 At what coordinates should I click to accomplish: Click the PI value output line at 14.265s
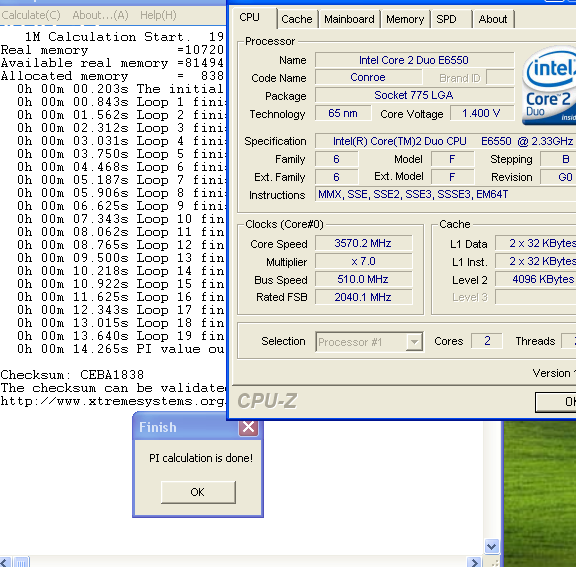(x=121, y=349)
